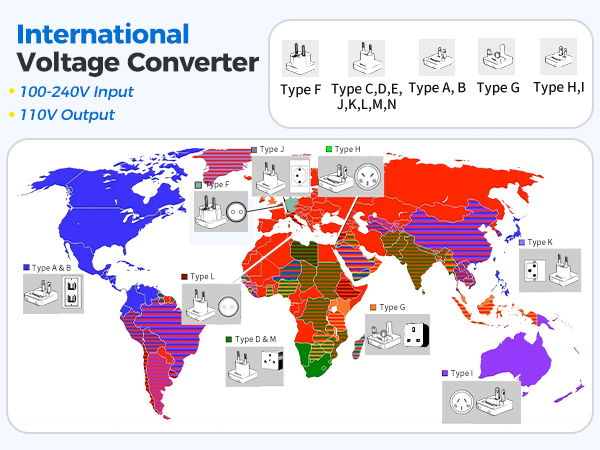Click the blue Type A & B color swatch

(26, 267)
